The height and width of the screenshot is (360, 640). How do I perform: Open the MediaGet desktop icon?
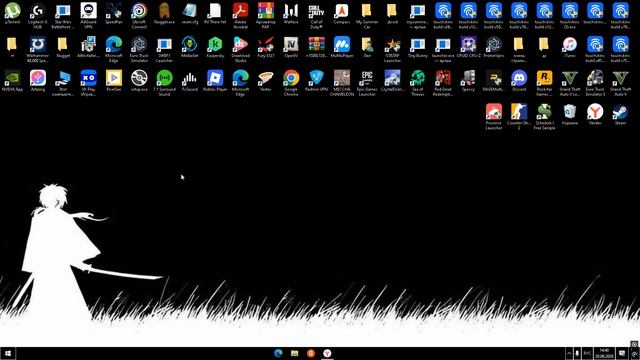coord(190,48)
